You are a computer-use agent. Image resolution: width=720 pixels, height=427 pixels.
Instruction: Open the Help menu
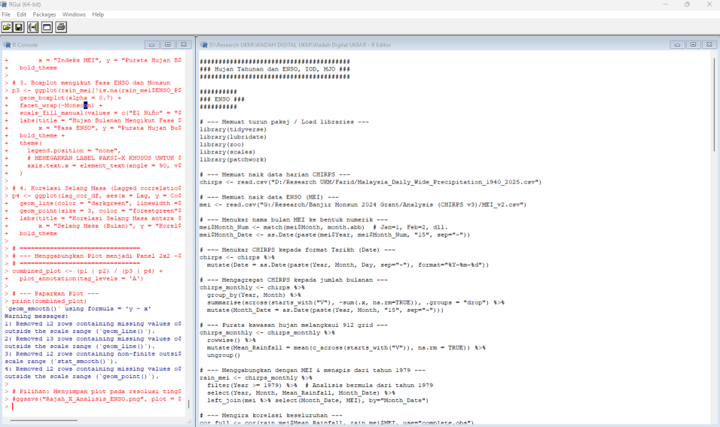[x=98, y=14]
